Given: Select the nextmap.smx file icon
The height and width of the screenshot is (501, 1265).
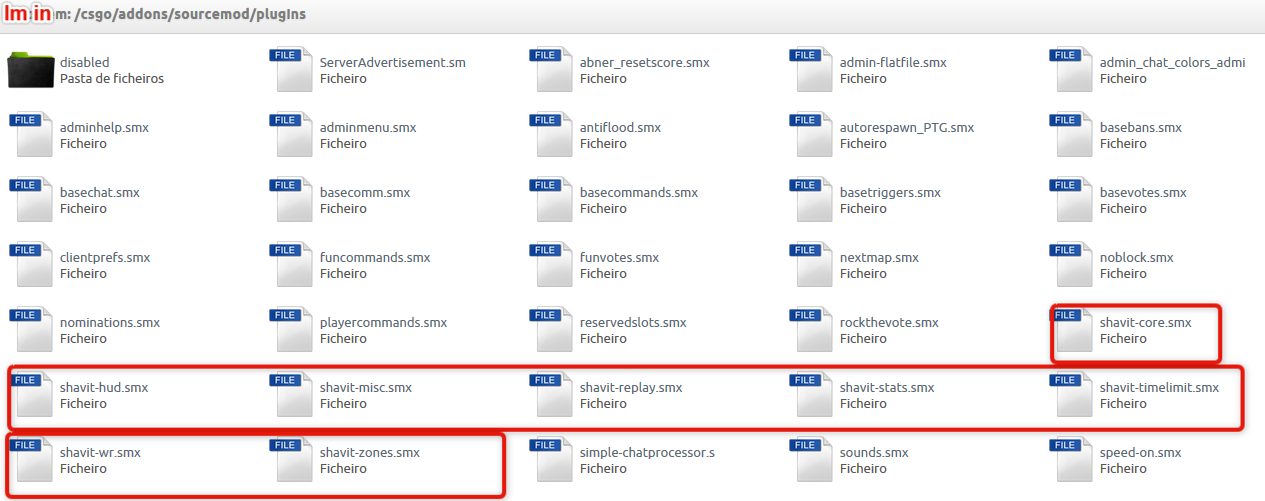Looking at the screenshot, I should pyautogui.click(x=811, y=265).
